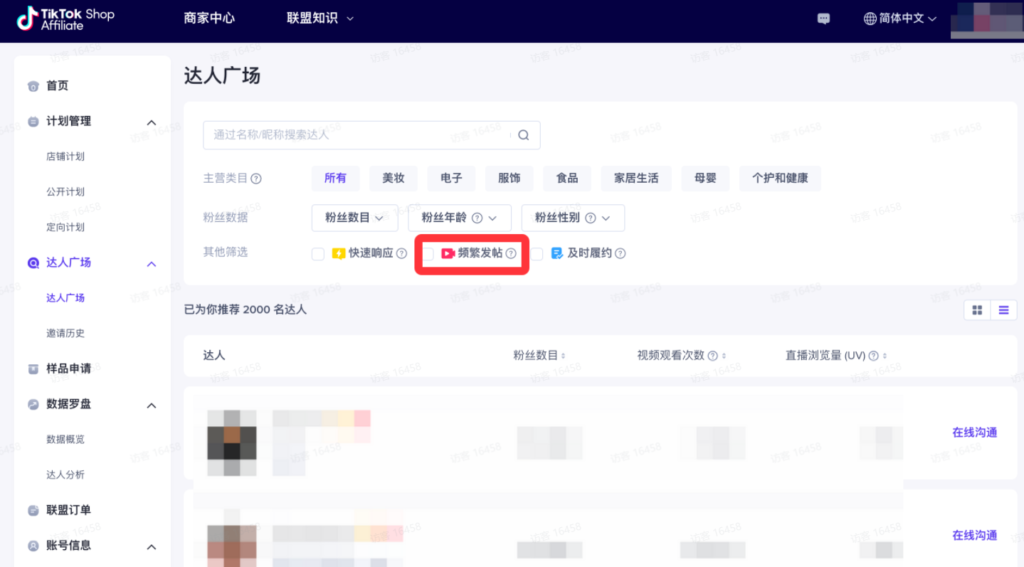Switch to list view layout
The image size is (1024, 567).
1004,310
